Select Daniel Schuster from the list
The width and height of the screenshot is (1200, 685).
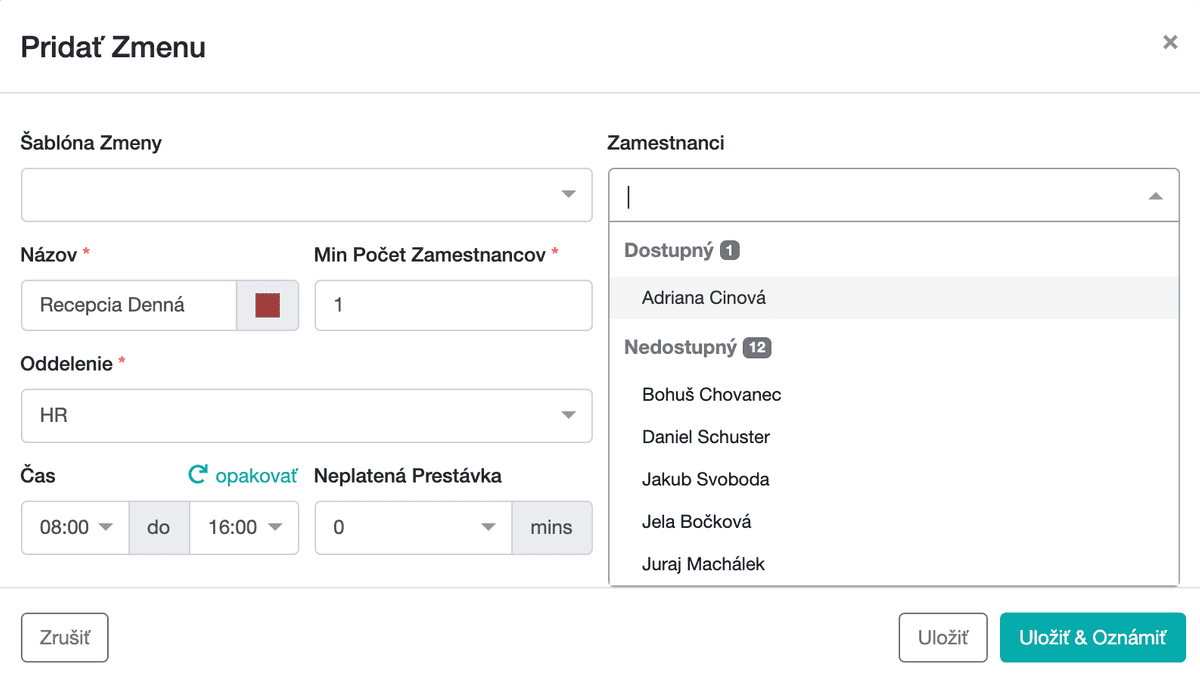click(894, 437)
